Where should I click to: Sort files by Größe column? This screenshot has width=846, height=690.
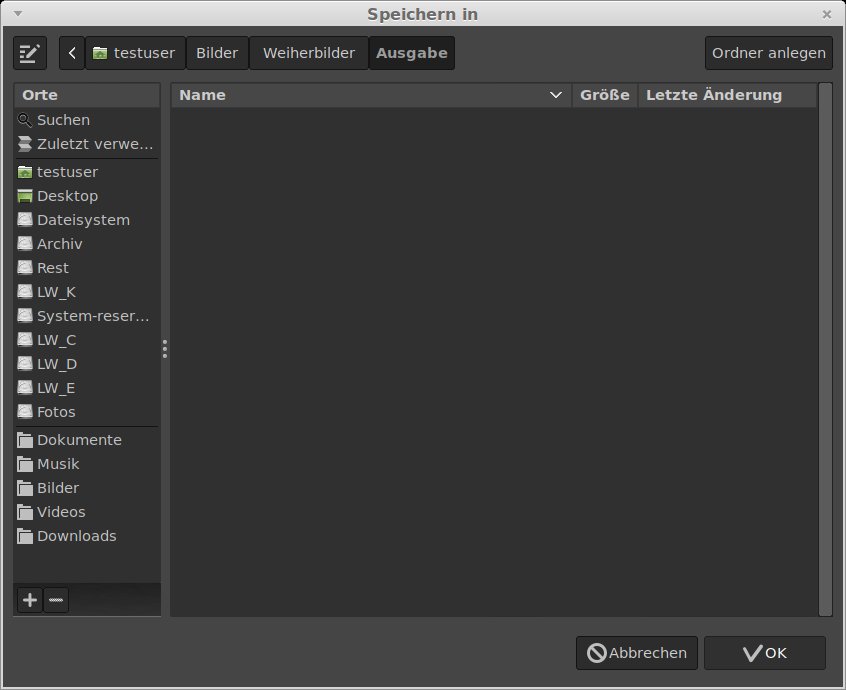pyautogui.click(x=605, y=95)
